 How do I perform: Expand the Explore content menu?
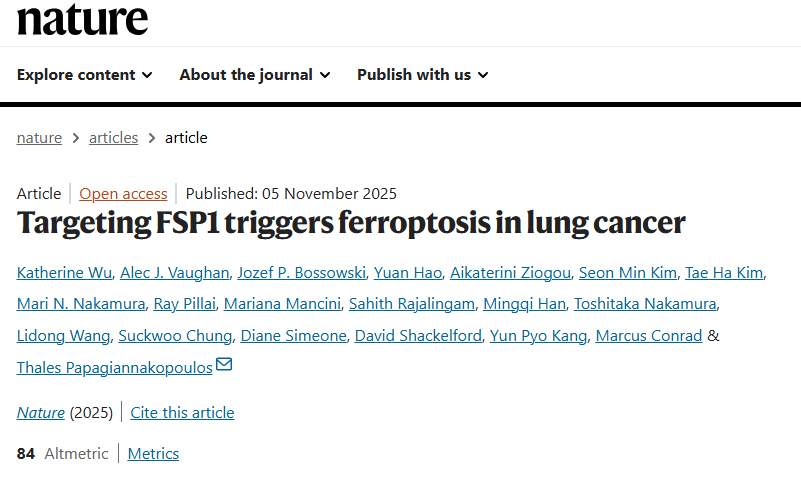coord(84,75)
